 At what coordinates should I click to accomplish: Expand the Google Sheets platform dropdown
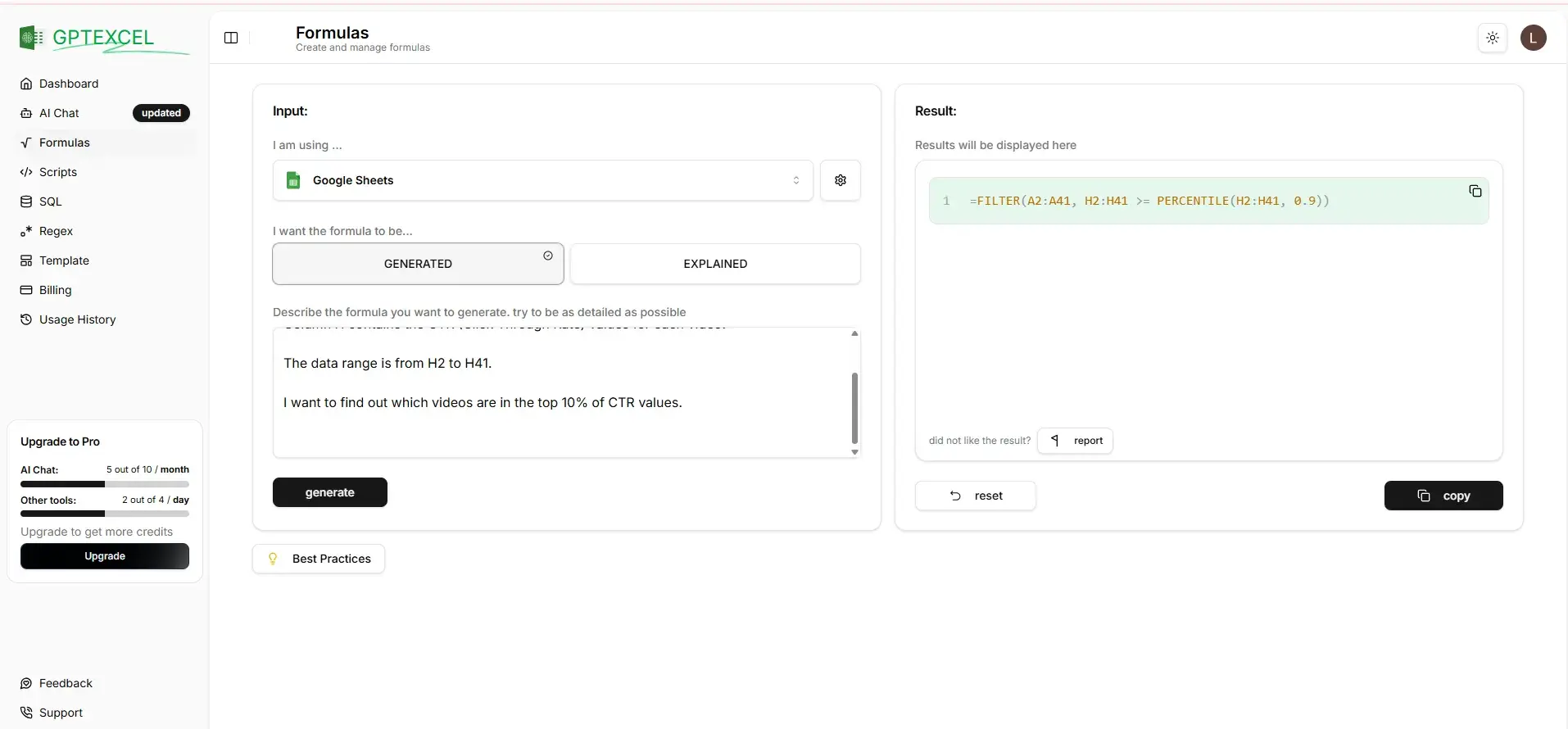(542, 180)
